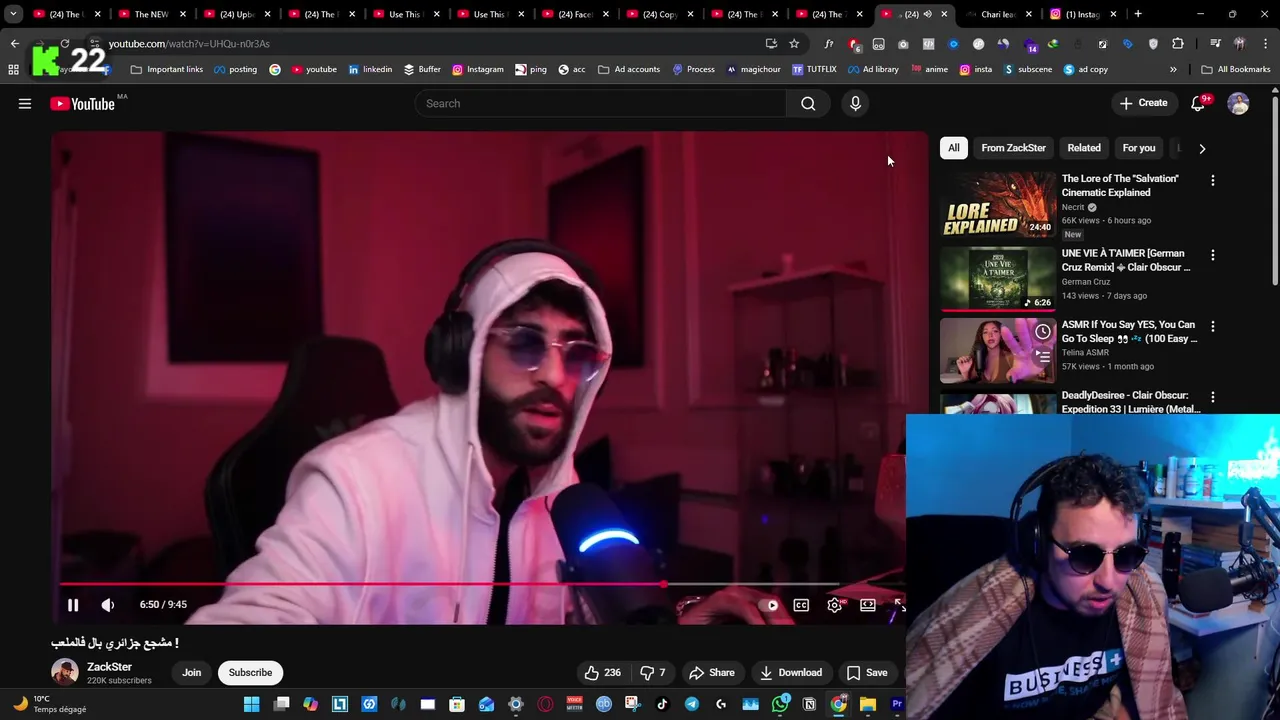Show more filter chips with arrow

coord(1202,148)
